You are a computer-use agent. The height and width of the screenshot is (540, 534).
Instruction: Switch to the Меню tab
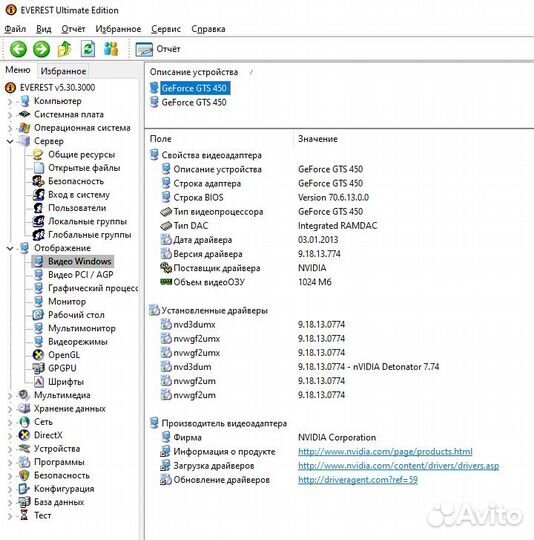pos(18,70)
